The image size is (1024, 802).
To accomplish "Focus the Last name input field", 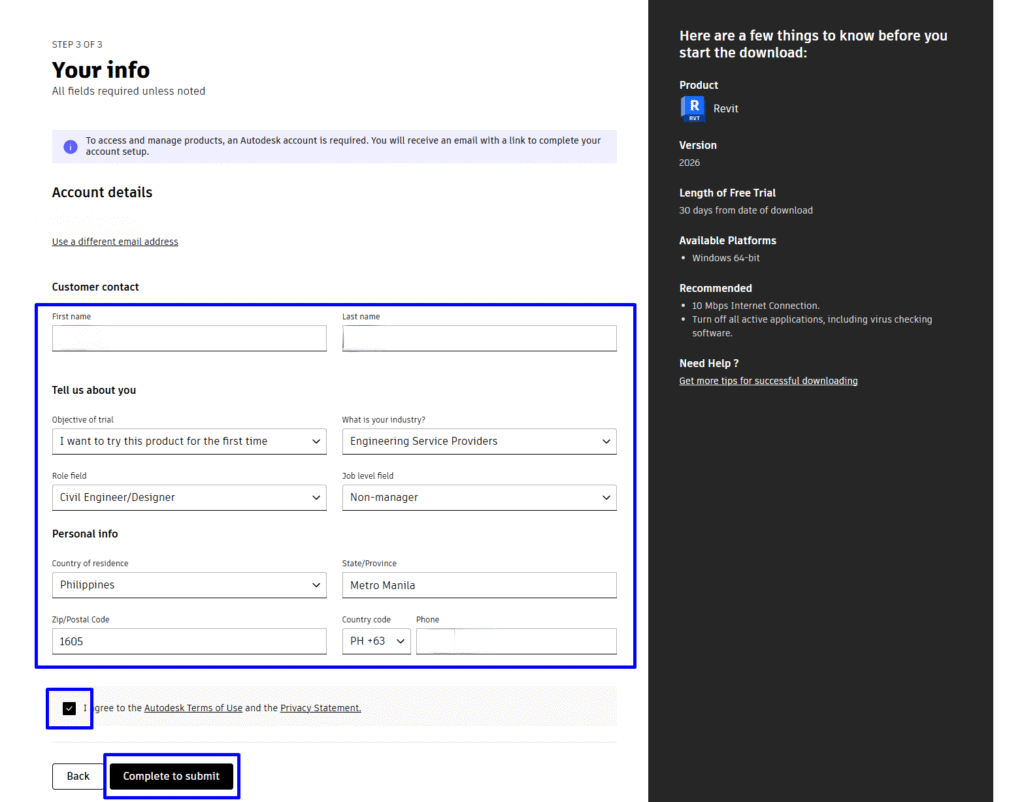I will click(479, 338).
